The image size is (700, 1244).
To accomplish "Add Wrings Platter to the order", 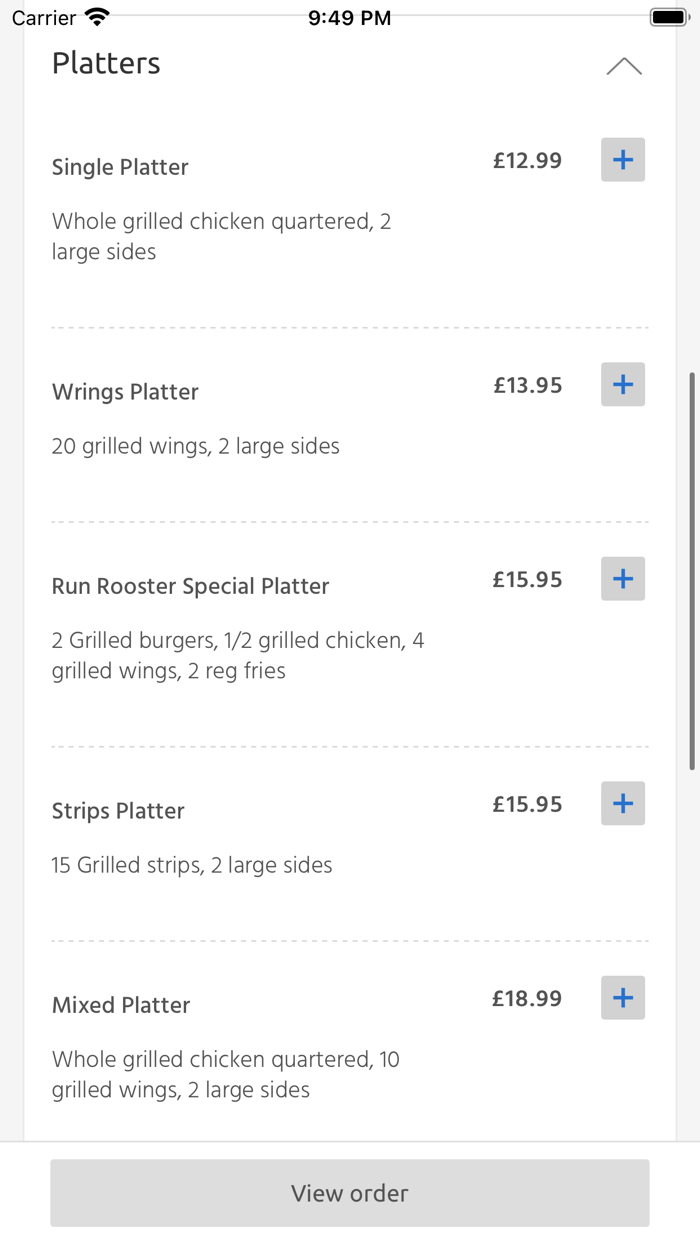I will (622, 384).
